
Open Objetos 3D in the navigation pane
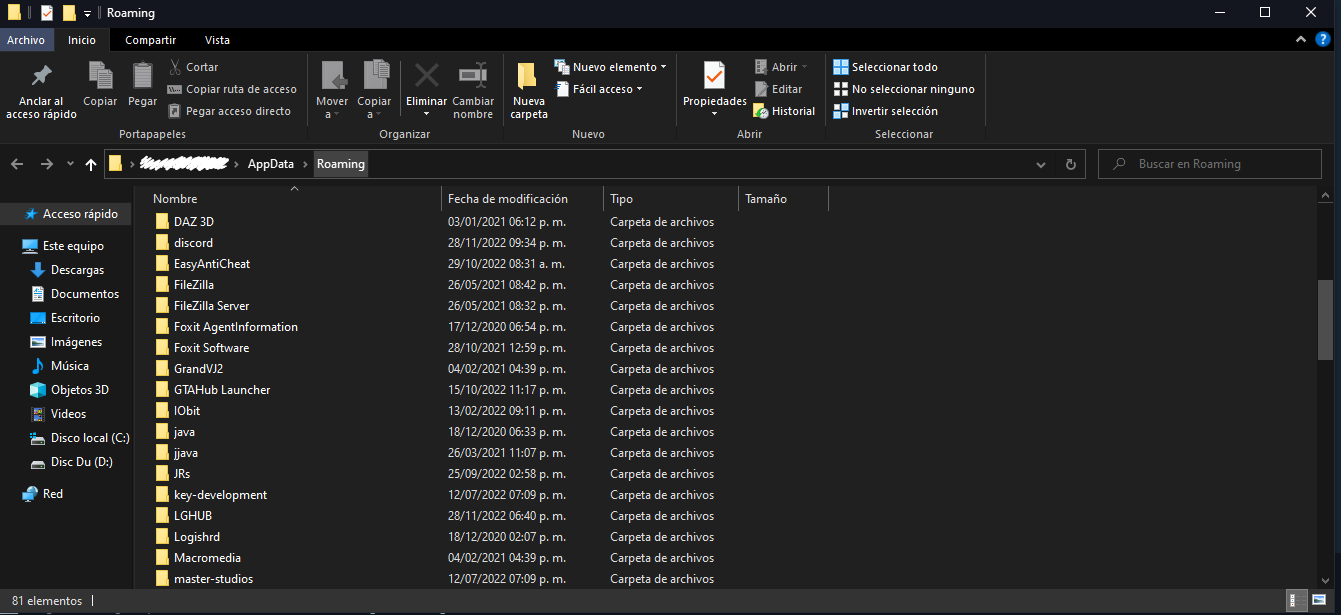pos(80,390)
